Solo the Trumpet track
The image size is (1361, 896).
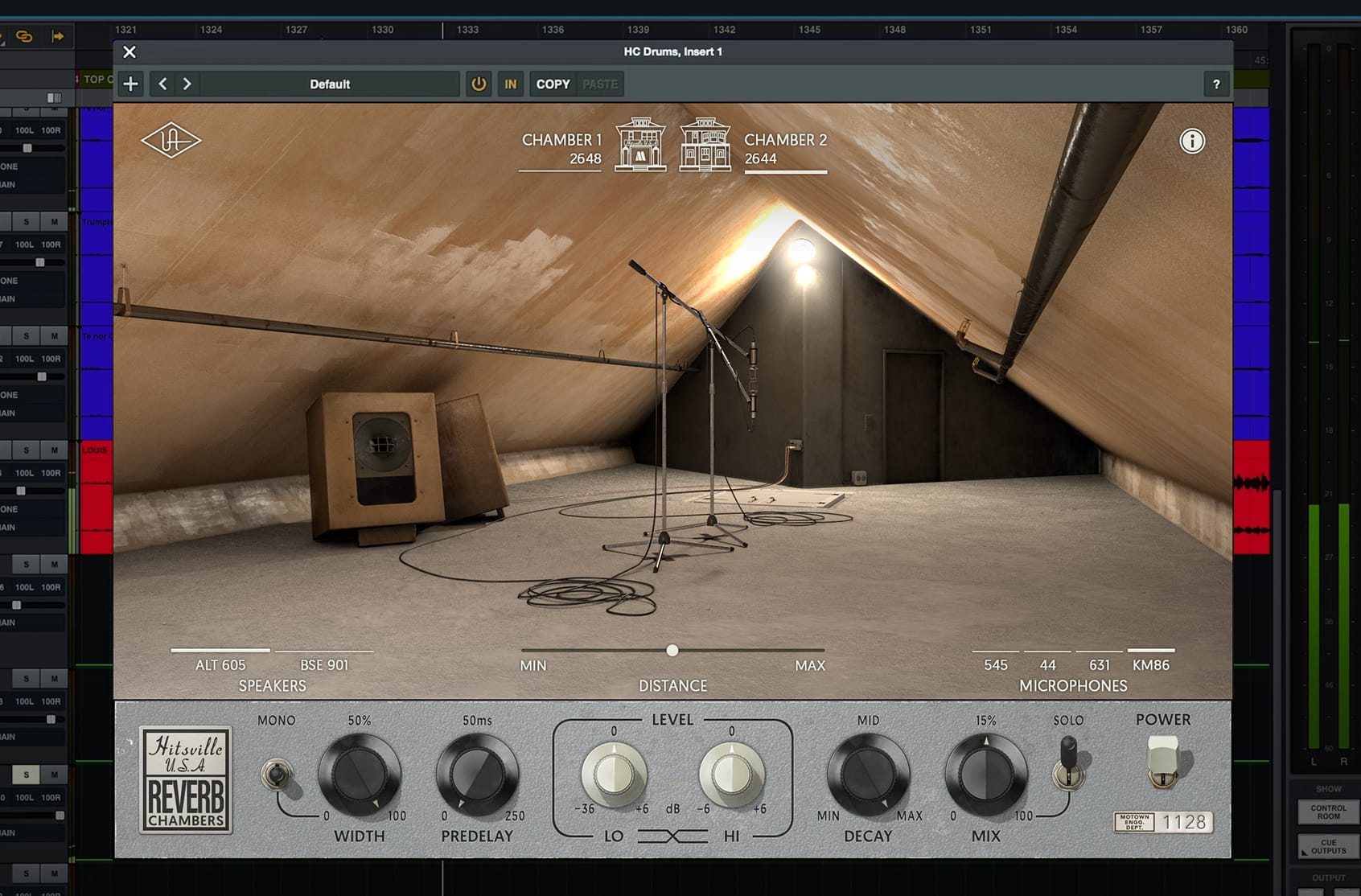(26, 222)
